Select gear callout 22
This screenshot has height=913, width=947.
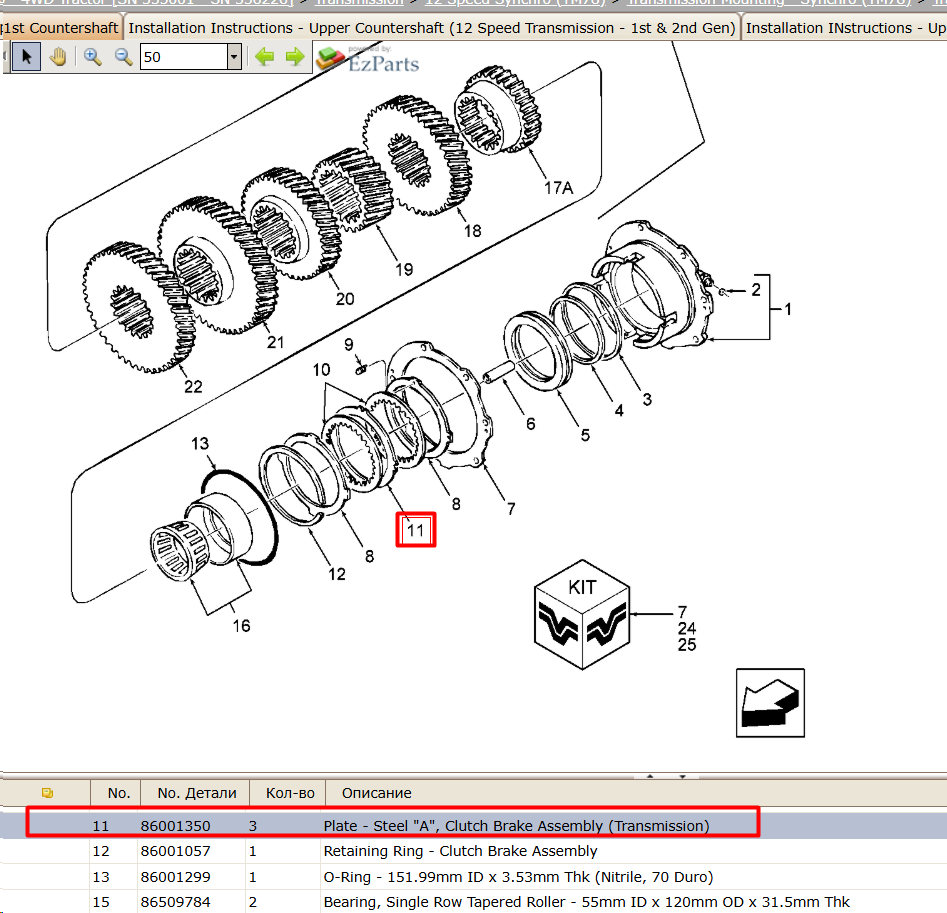193,386
